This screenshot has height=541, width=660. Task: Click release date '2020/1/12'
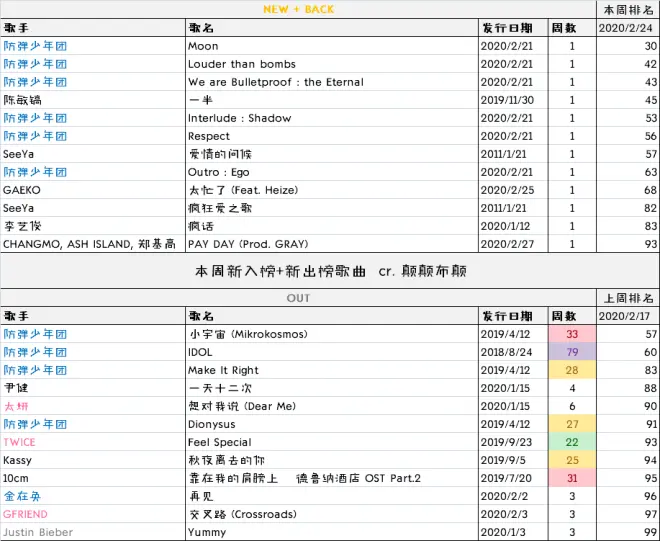point(513,226)
